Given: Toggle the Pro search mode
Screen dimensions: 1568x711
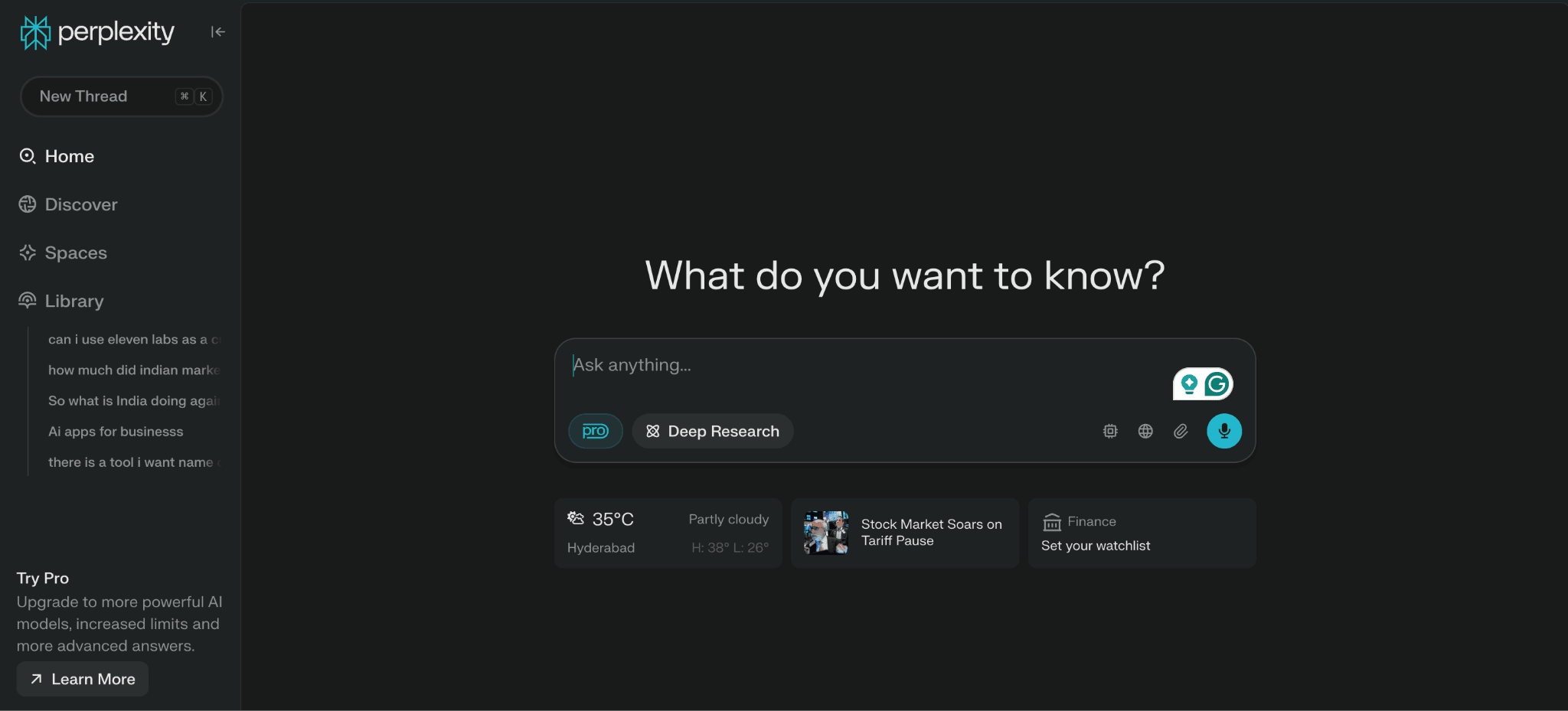Looking at the screenshot, I should coord(595,431).
